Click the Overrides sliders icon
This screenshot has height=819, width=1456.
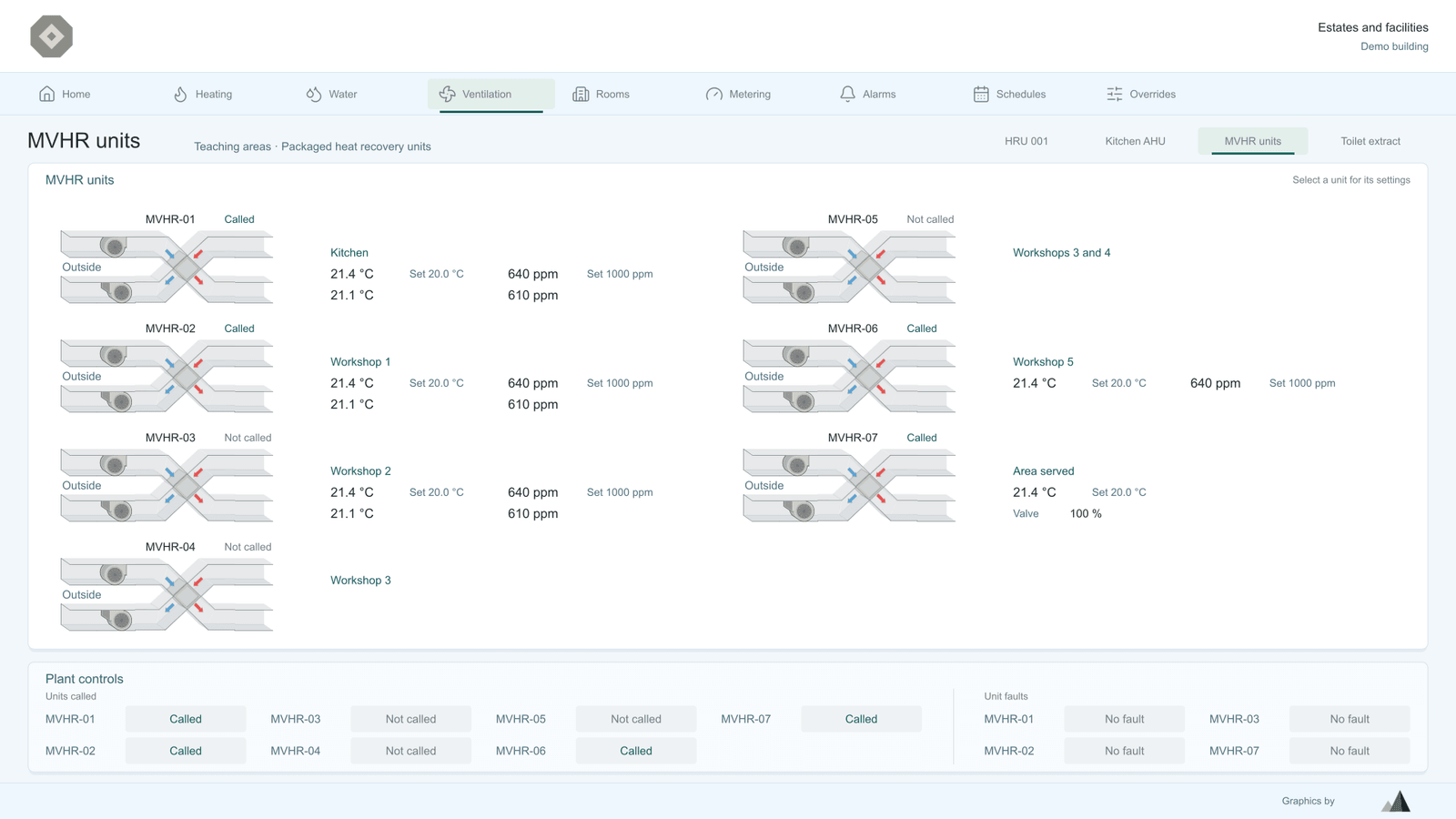tap(1115, 94)
